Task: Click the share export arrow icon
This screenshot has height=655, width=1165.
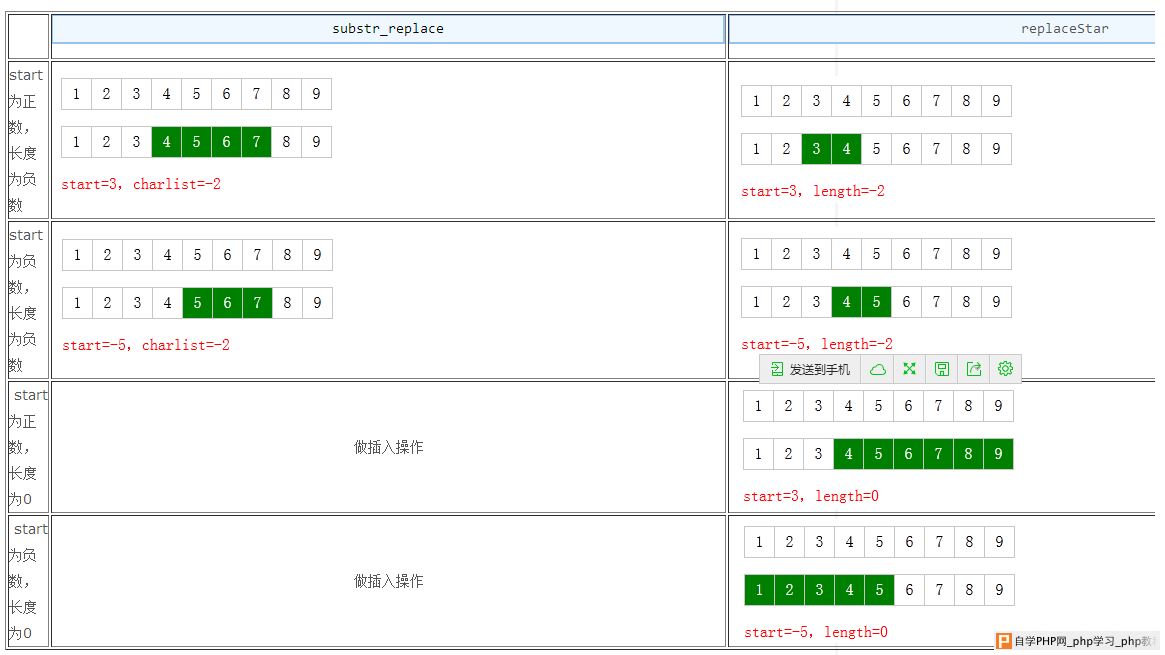Action: click(973, 369)
